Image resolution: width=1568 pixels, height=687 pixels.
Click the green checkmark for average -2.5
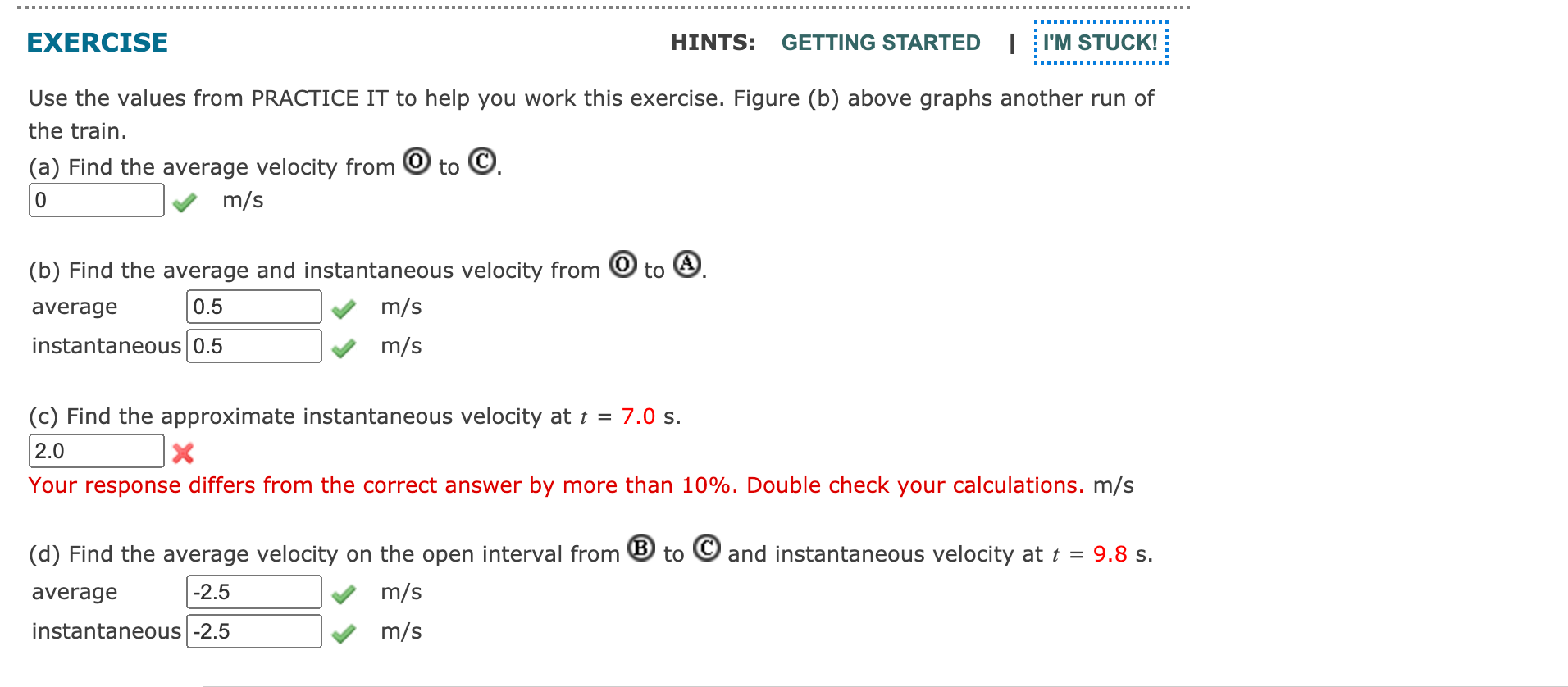click(343, 593)
